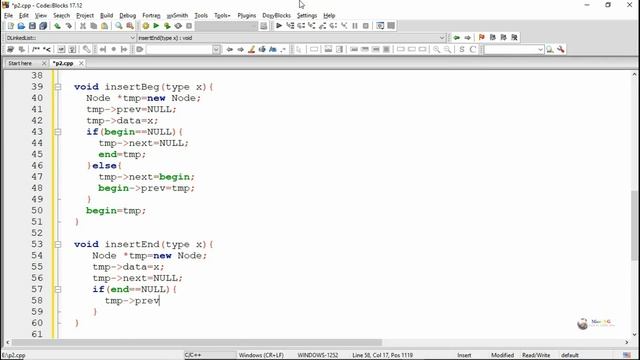Image resolution: width=640 pixels, height=360 pixels.
Task: Switch to the Start here tab
Action: point(20,63)
